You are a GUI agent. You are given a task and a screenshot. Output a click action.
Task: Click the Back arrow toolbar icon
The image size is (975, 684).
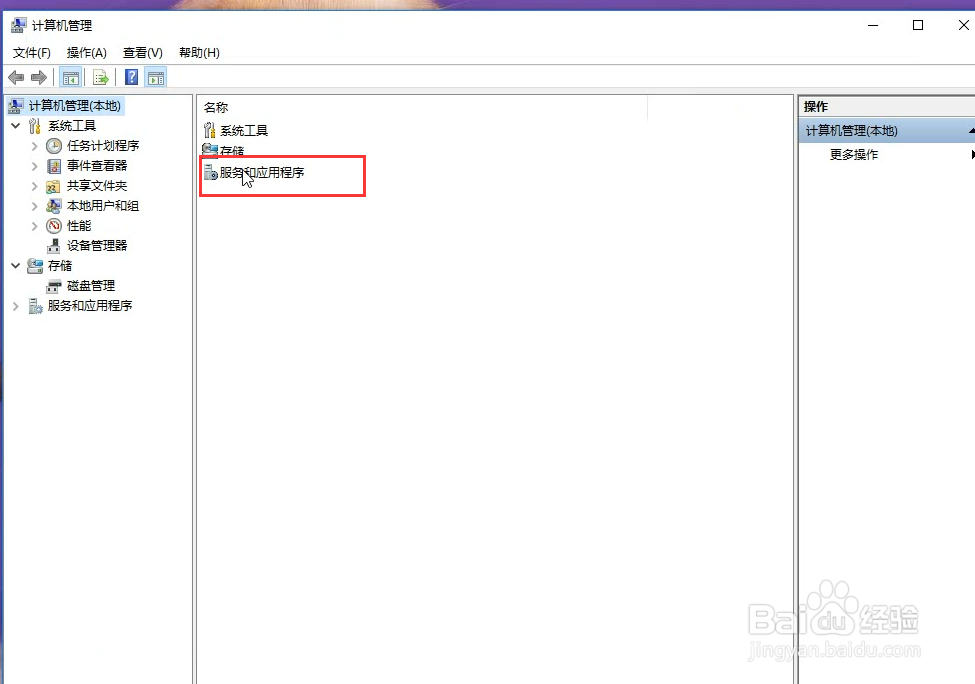point(16,78)
